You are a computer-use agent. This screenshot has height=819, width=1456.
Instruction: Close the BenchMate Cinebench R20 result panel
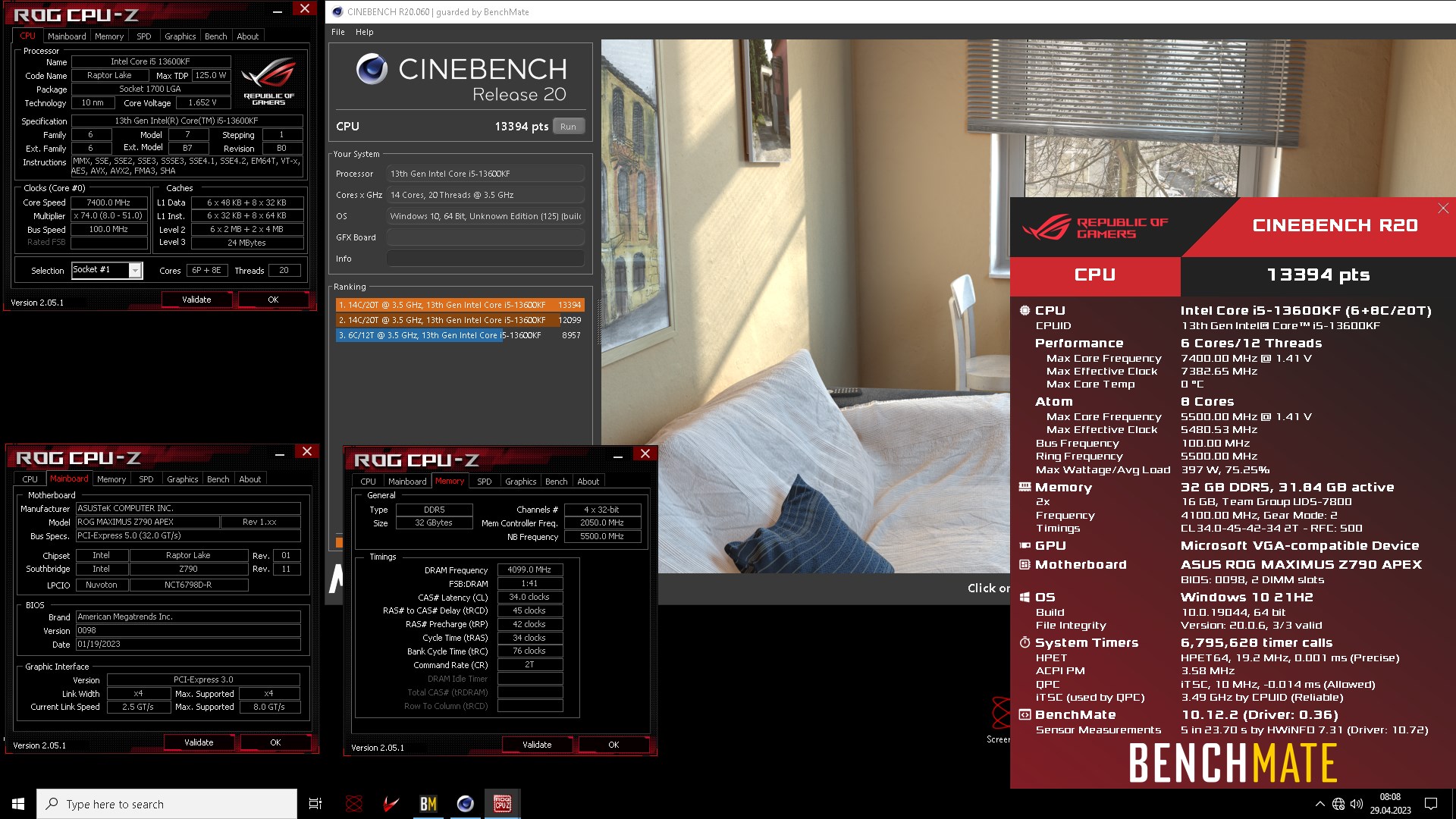click(x=1442, y=208)
